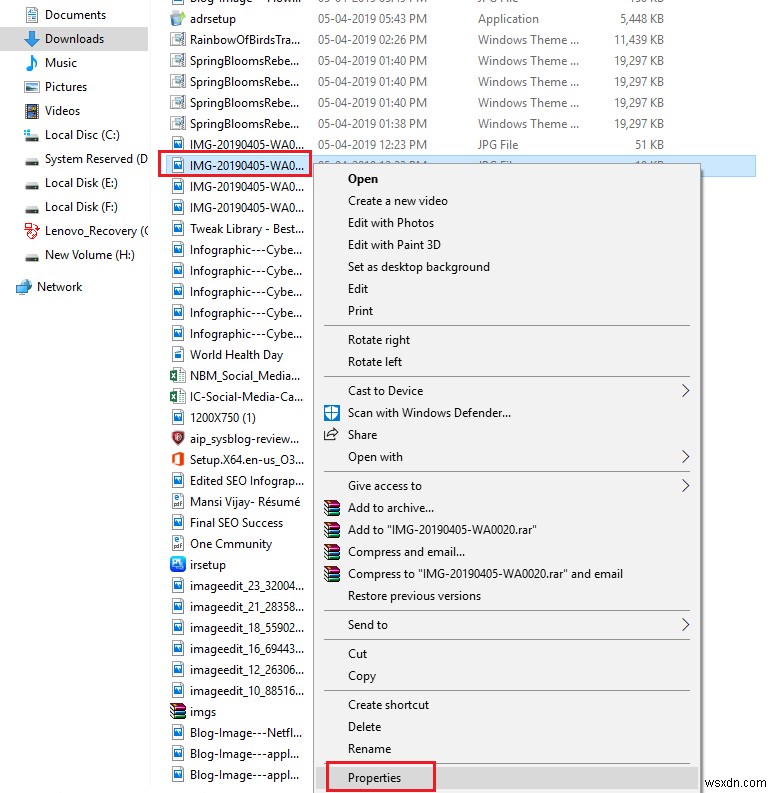This screenshot has width=778, height=793.
Task: Expand the Give access to submenu arrow
Action: click(685, 486)
